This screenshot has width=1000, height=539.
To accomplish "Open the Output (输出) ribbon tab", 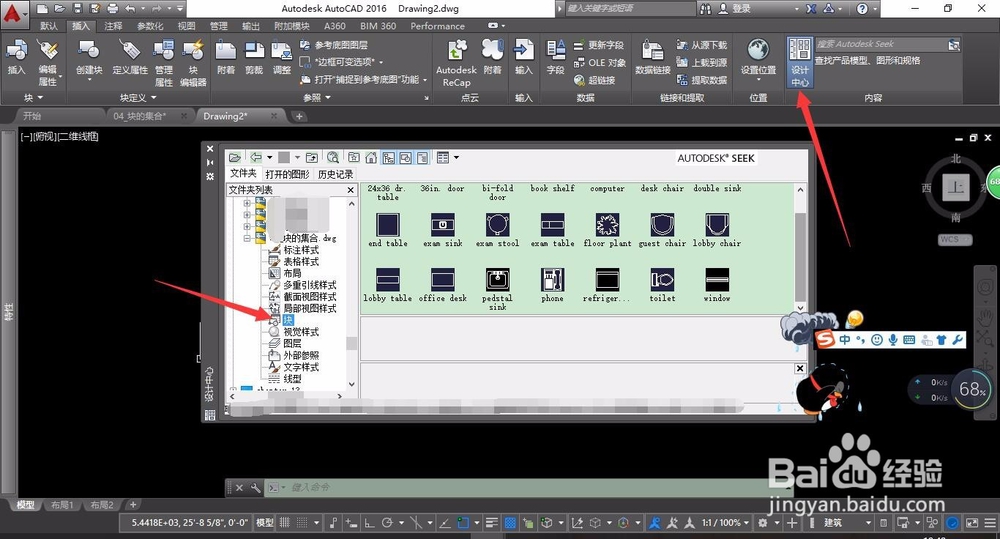I will point(251,26).
